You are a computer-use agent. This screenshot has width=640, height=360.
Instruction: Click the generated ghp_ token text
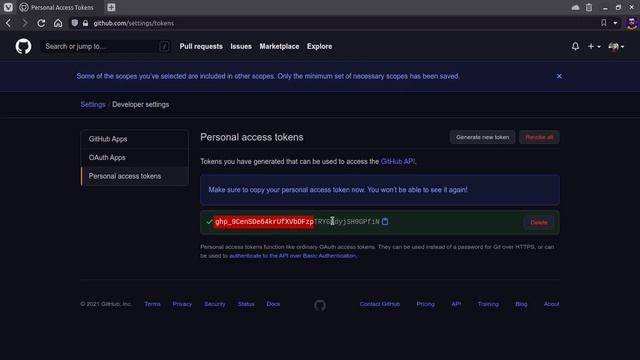pos(297,222)
